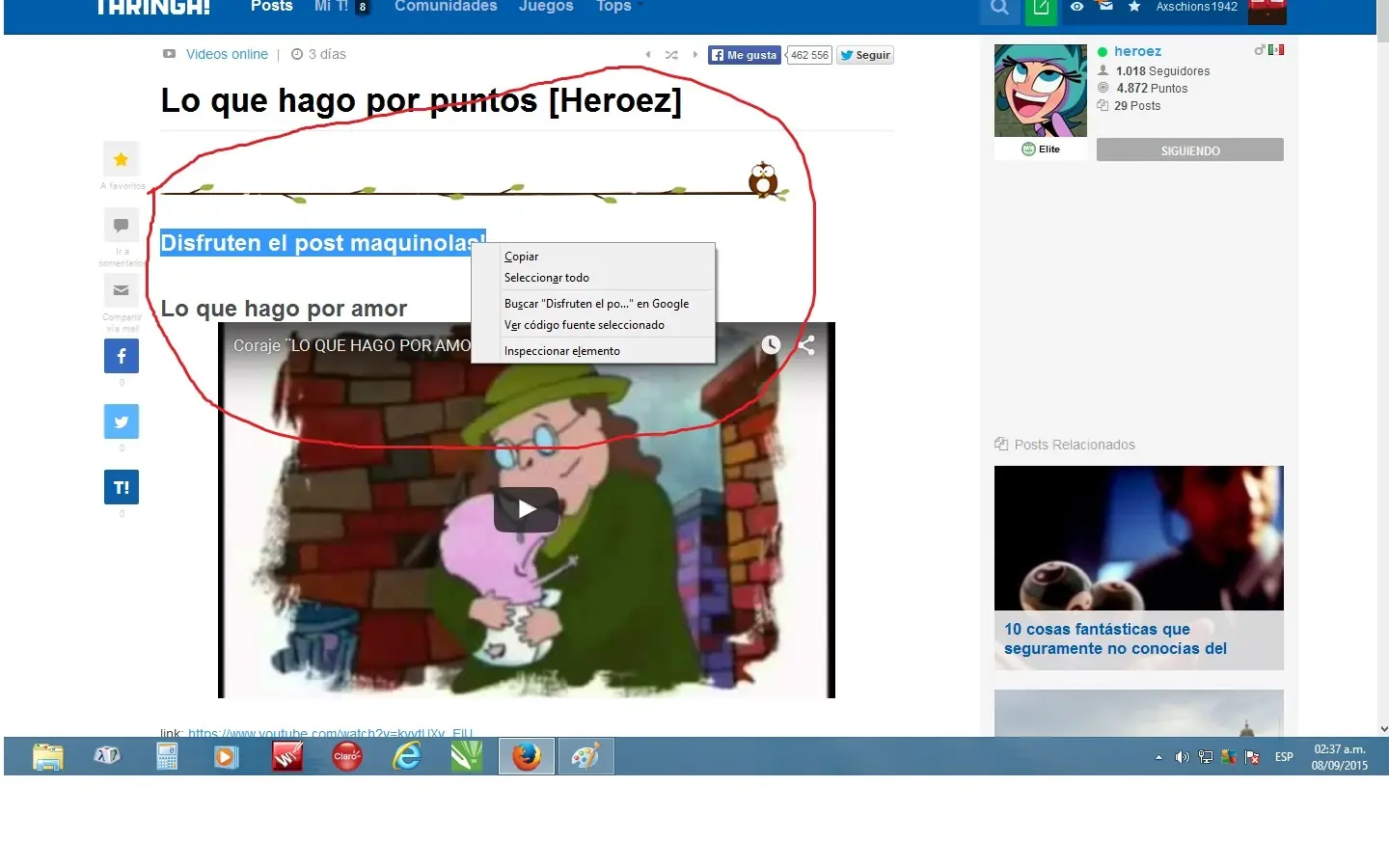The image size is (1389, 868).
Task: Choose Copiar in context menu
Action: point(593,257)
